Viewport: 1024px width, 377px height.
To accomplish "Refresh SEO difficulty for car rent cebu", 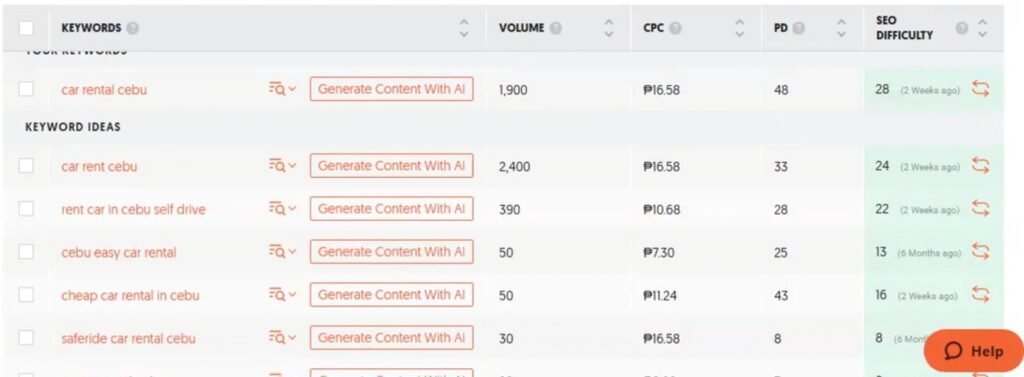I will coord(980,166).
